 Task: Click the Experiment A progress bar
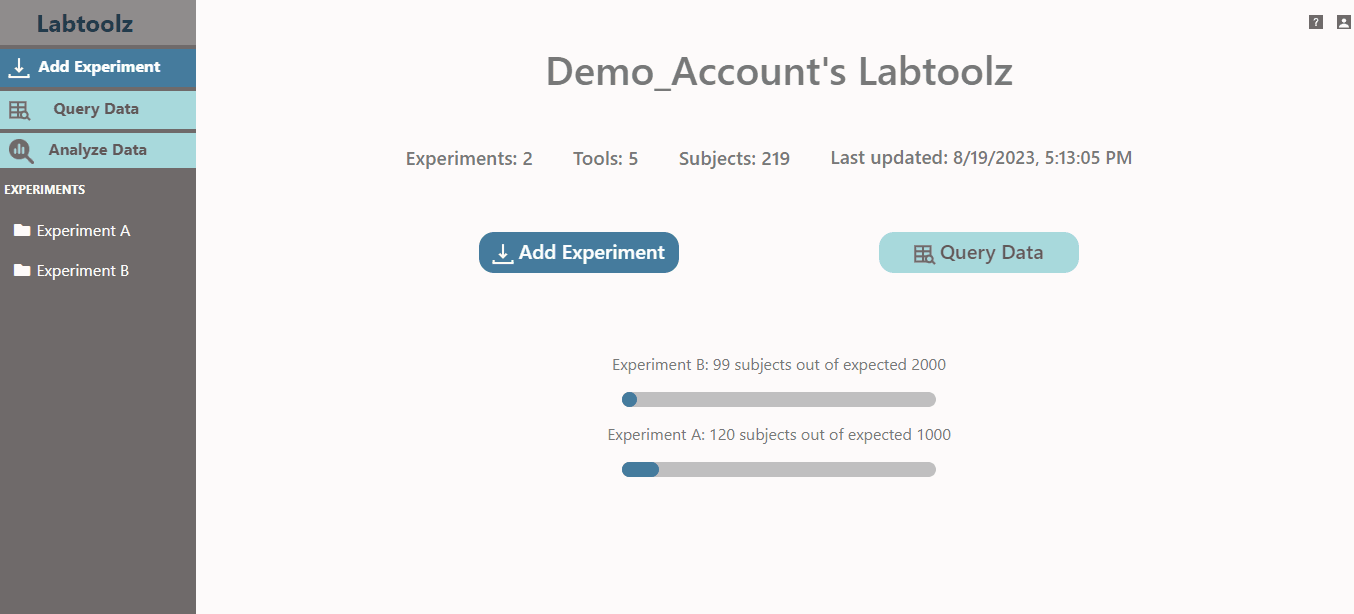click(x=779, y=470)
